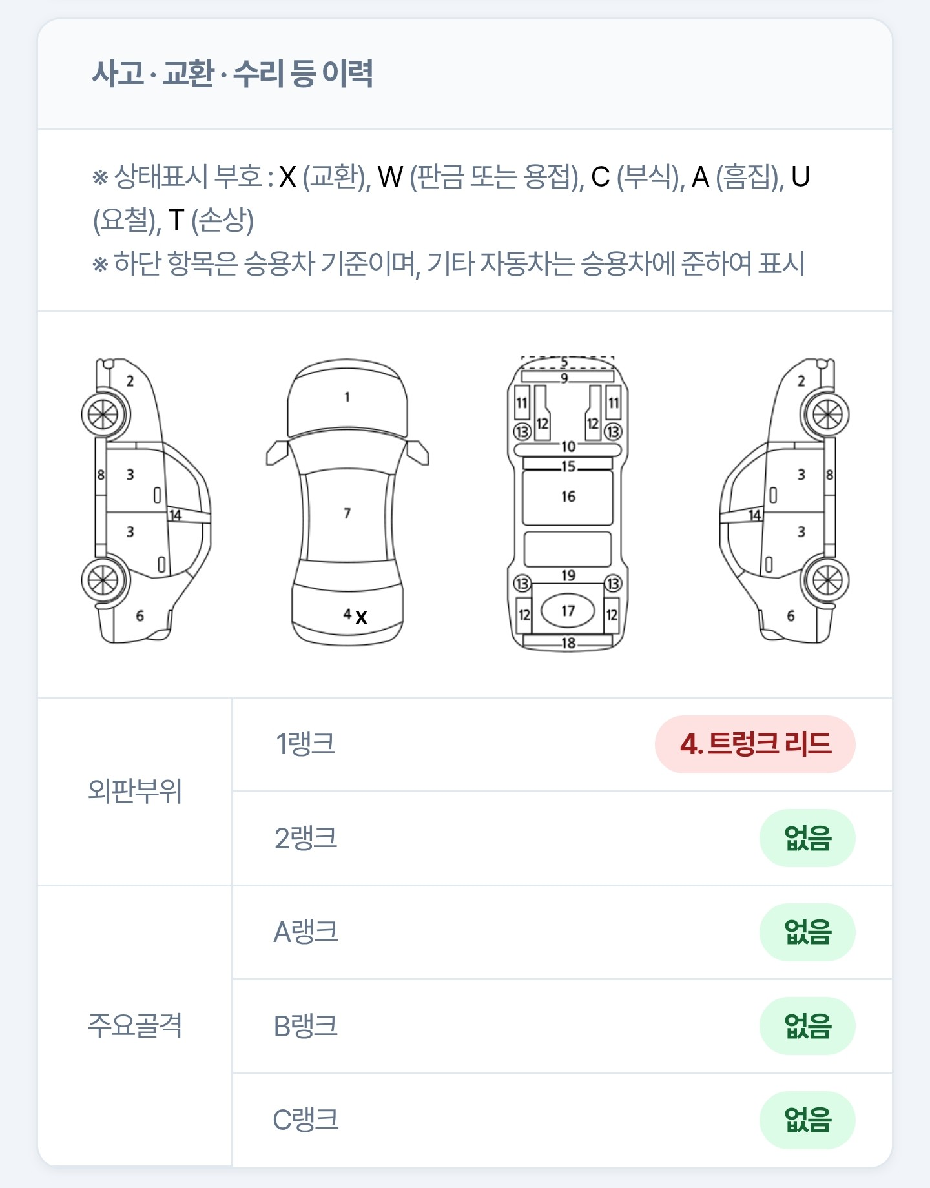Click the 사고·교환·수리 등 이력 header
Viewport: 930px width, 1188px height.
pos(232,73)
